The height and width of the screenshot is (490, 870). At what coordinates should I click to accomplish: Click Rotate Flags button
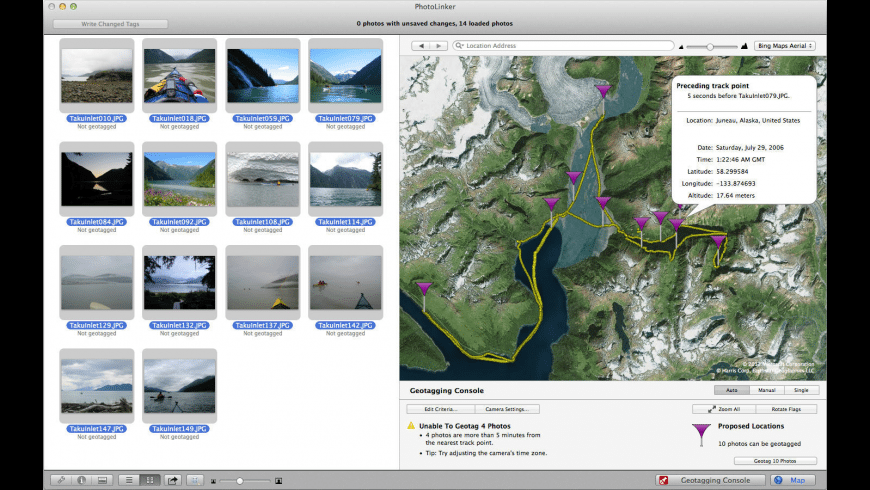point(786,409)
